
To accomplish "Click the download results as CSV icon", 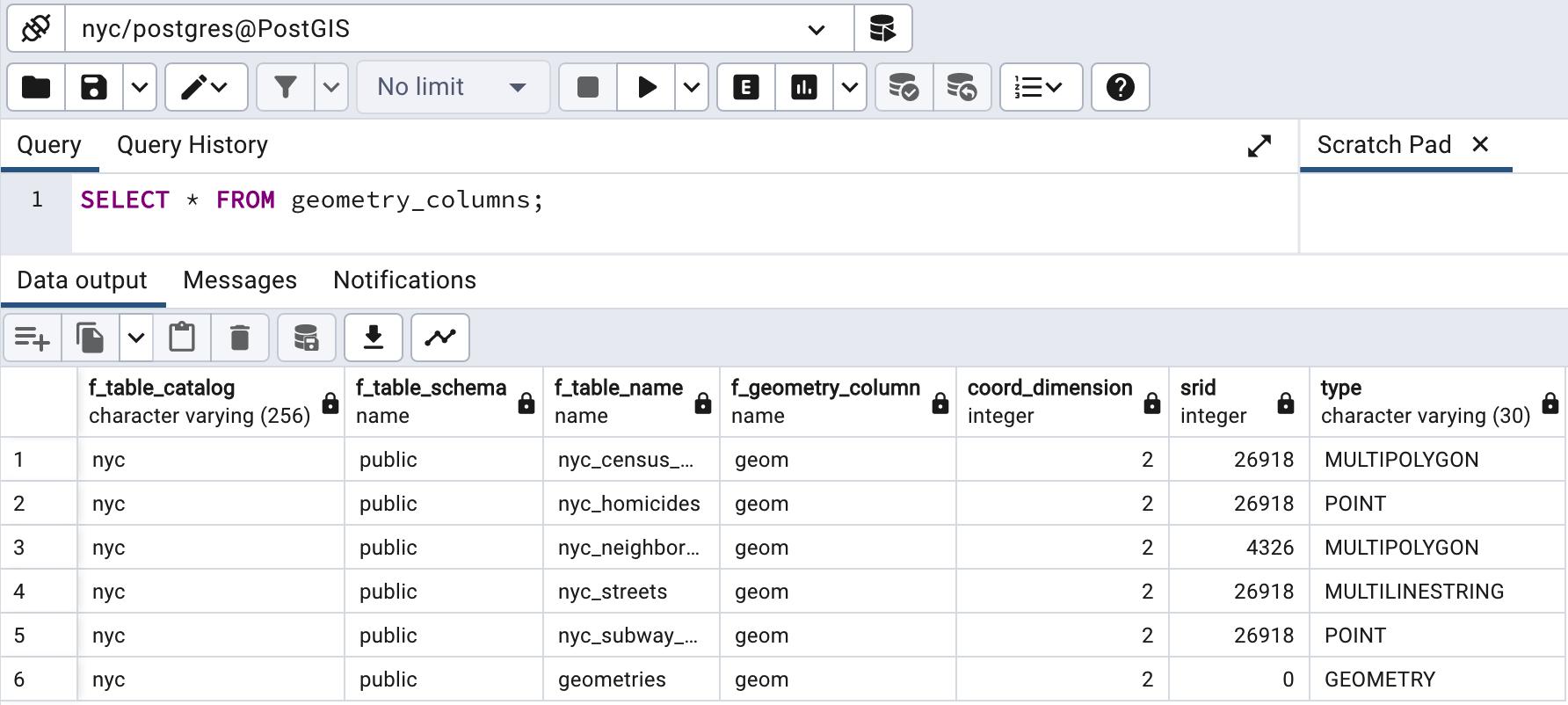I will (374, 338).
